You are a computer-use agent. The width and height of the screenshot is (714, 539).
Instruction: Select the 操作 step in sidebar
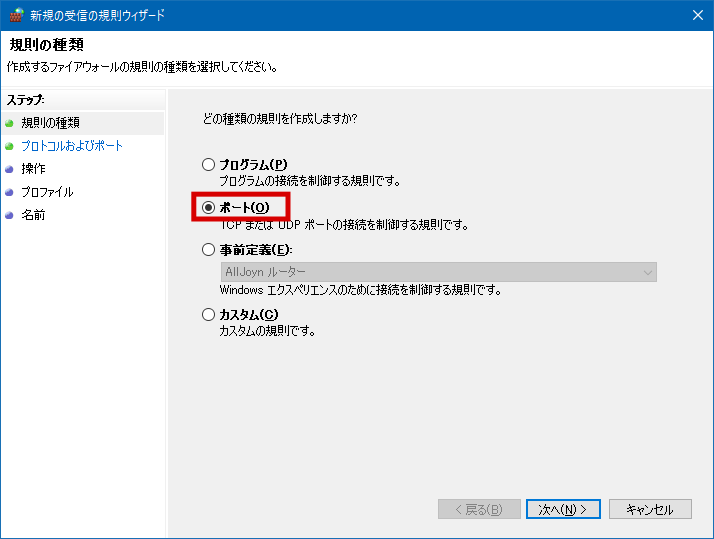pyautogui.click(x=33, y=169)
